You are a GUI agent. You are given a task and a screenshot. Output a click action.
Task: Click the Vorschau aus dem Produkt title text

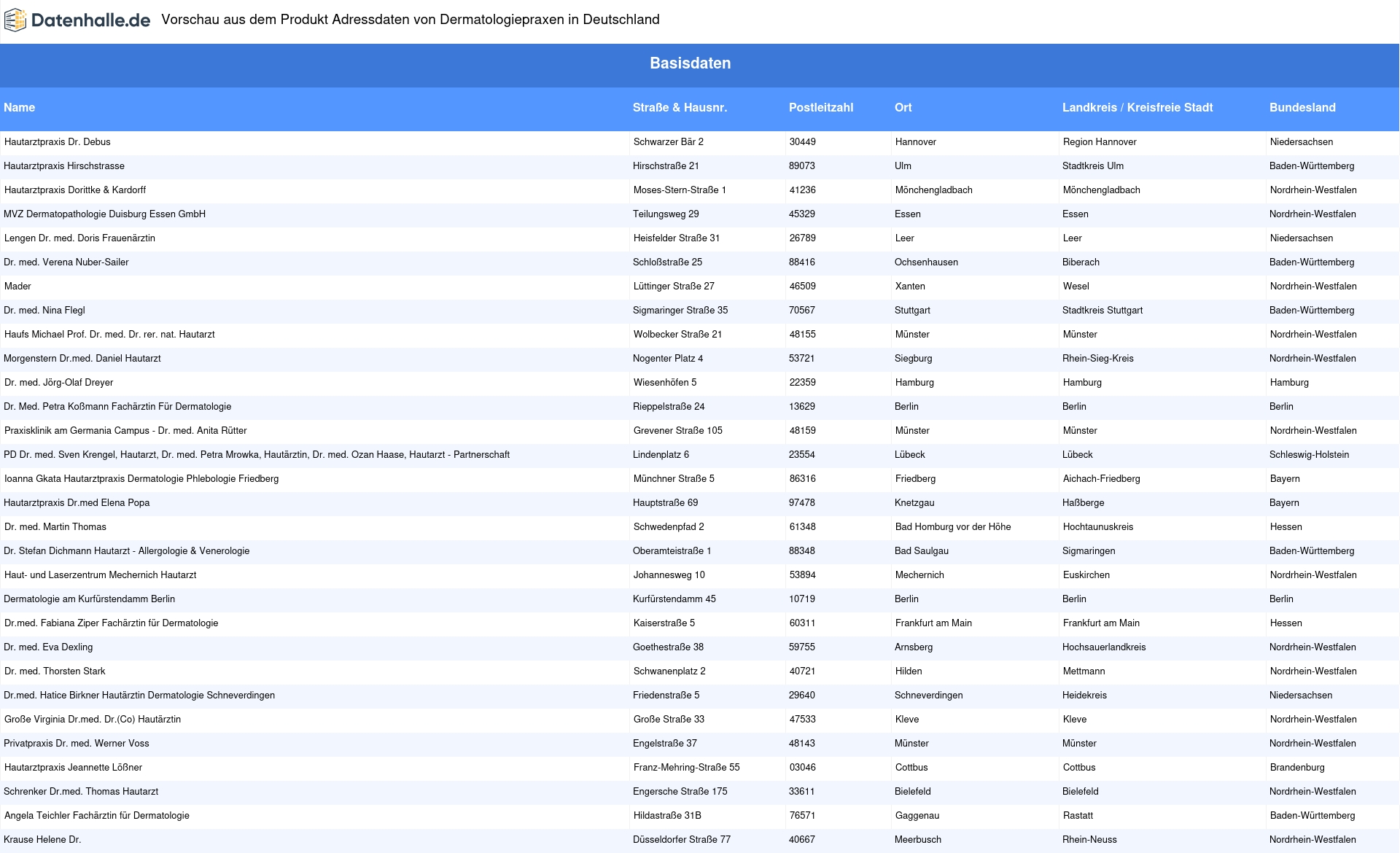(x=411, y=20)
